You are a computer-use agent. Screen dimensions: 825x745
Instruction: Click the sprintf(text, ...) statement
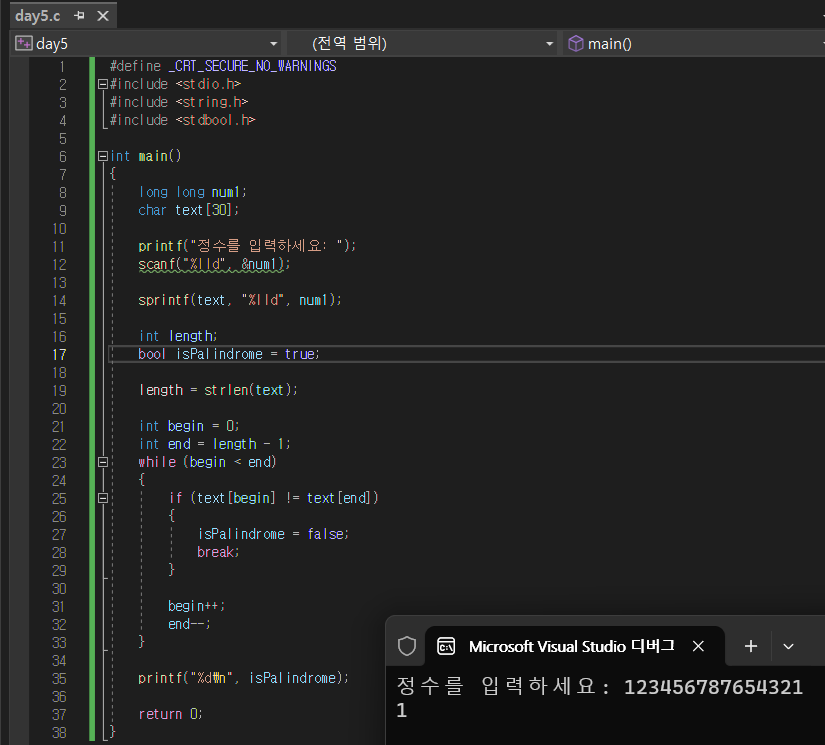point(240,300)
